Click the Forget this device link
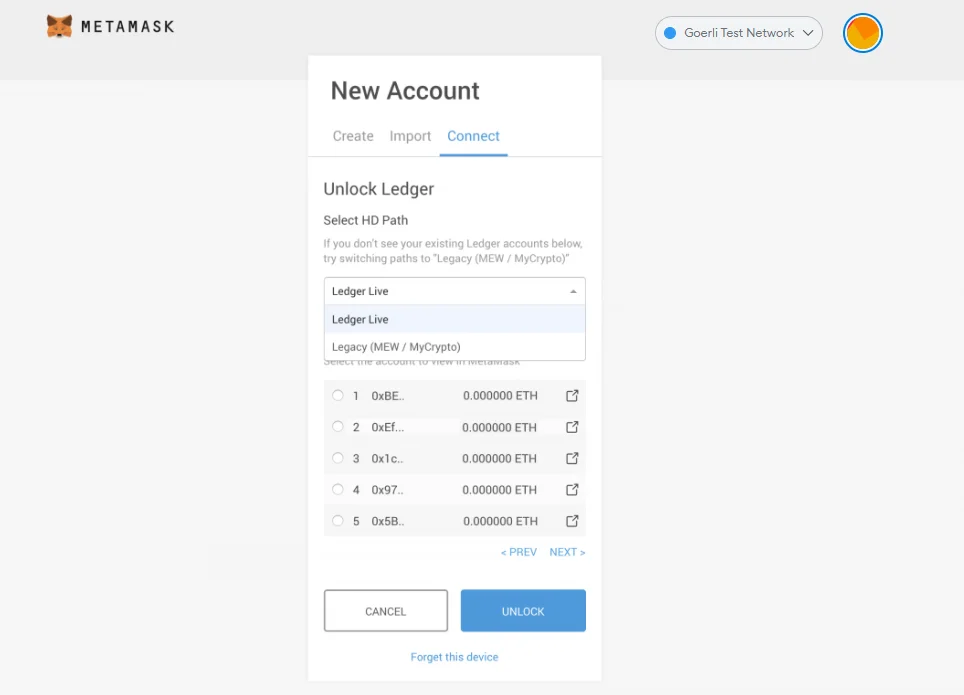Screen dimensions: 964x695 (454, 657)
